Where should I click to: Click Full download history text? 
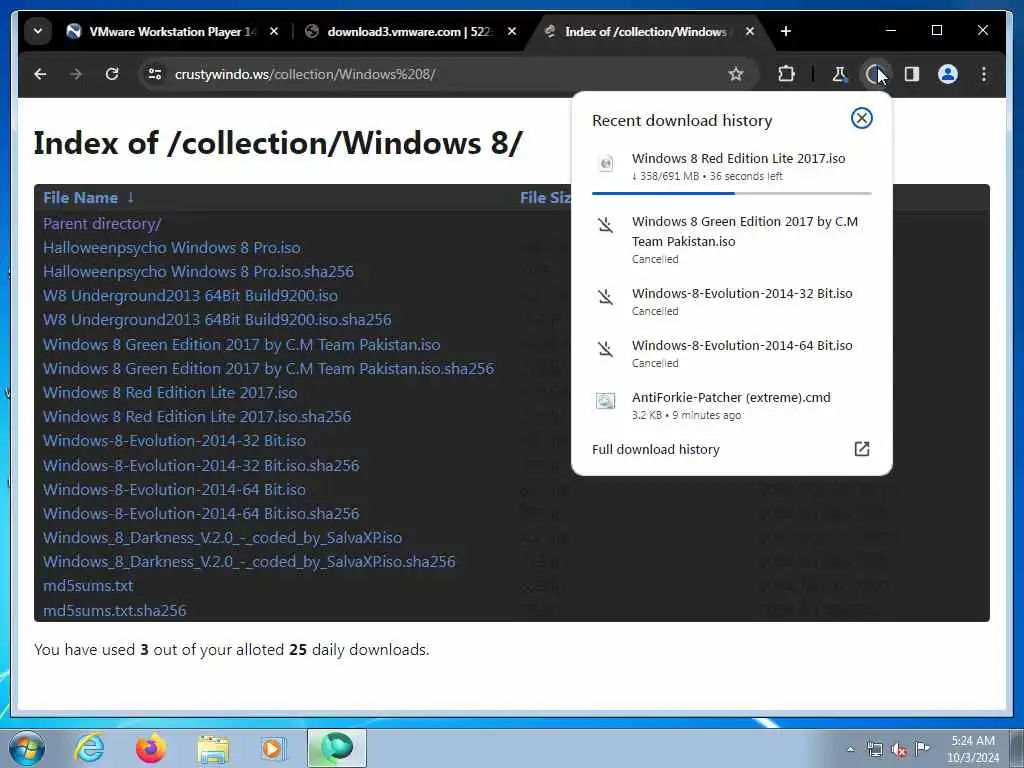pyautogui.click(x=656, y=449)
